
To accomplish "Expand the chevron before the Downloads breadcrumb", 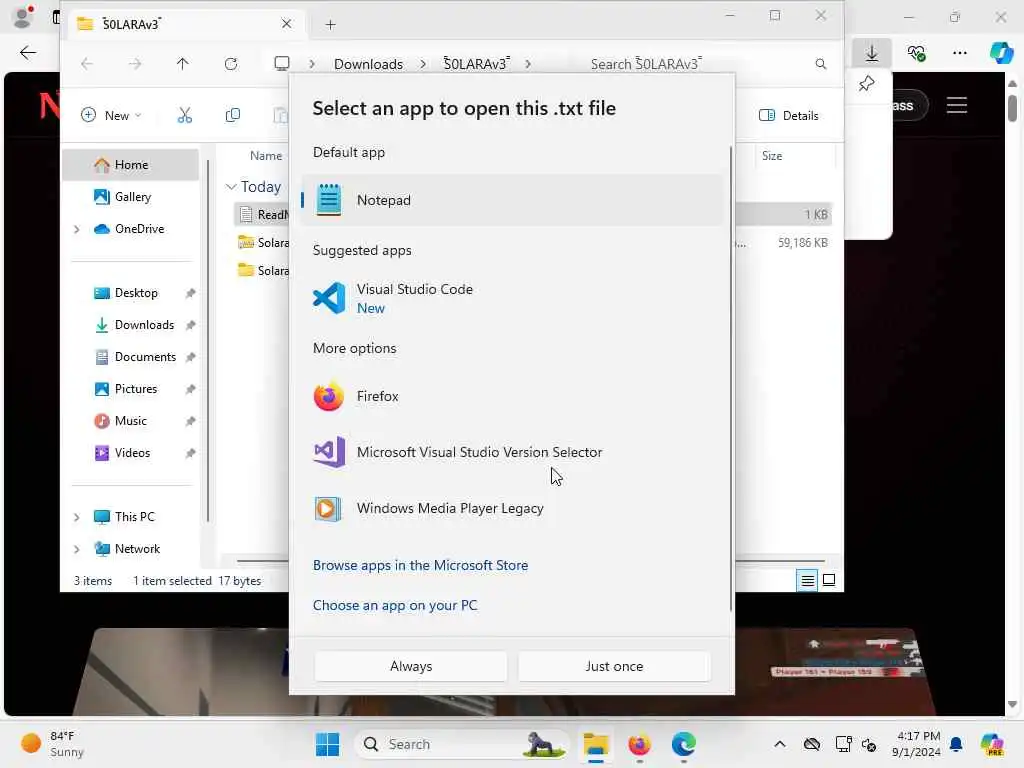I will coord(312,64).
